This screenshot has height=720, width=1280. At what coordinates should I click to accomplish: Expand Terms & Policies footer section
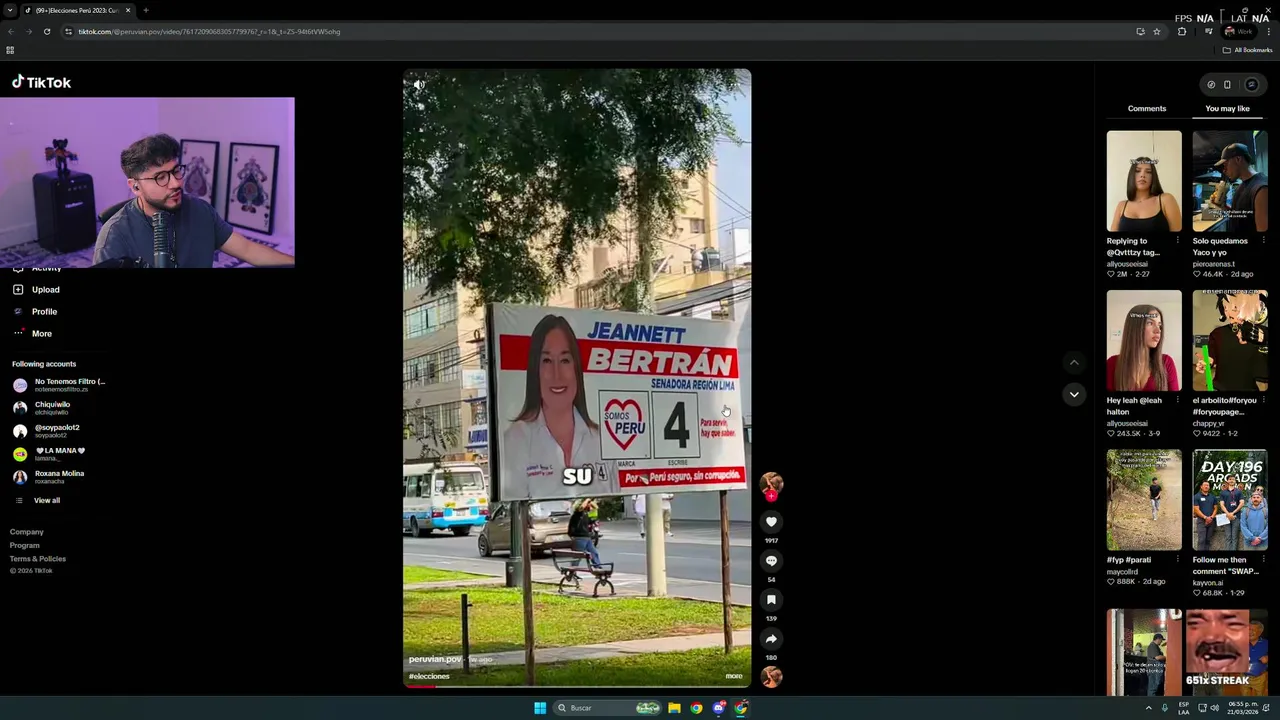(38, 559)
